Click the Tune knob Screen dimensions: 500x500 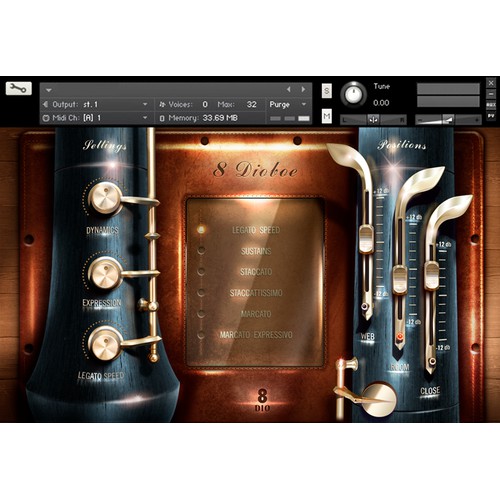click(354, 94)
